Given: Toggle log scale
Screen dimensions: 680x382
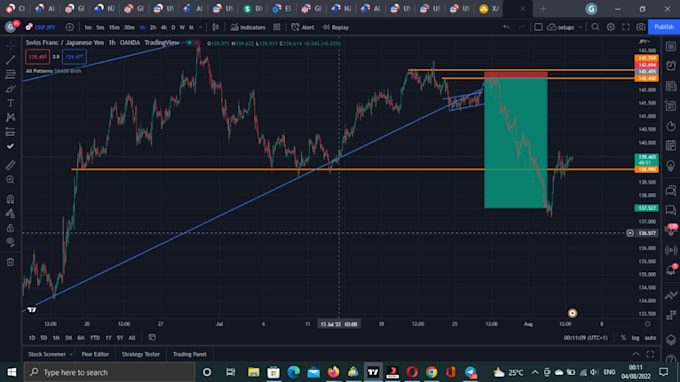Looking at the screenshot, I should coord(635,338).
